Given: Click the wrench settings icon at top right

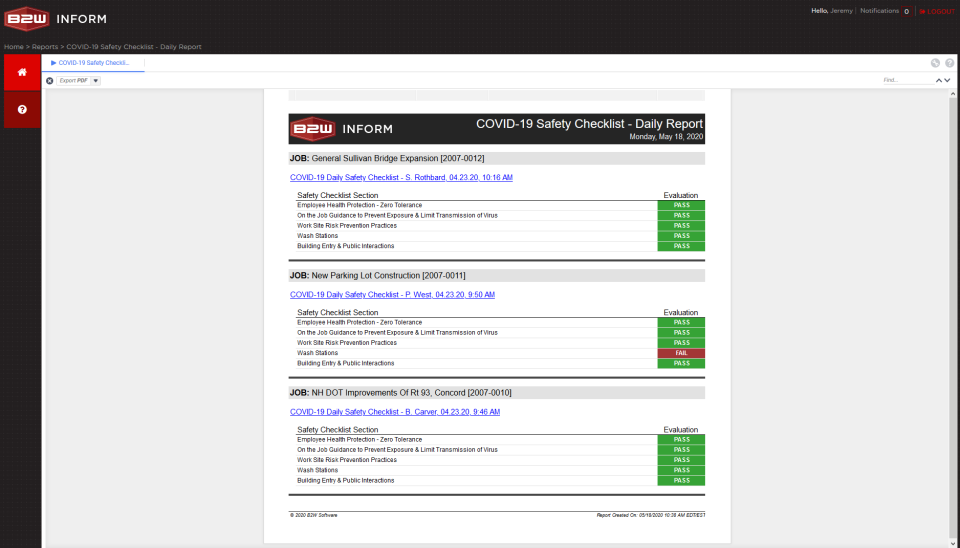Looking at the screenshot, I should click(x=936, y=63).
